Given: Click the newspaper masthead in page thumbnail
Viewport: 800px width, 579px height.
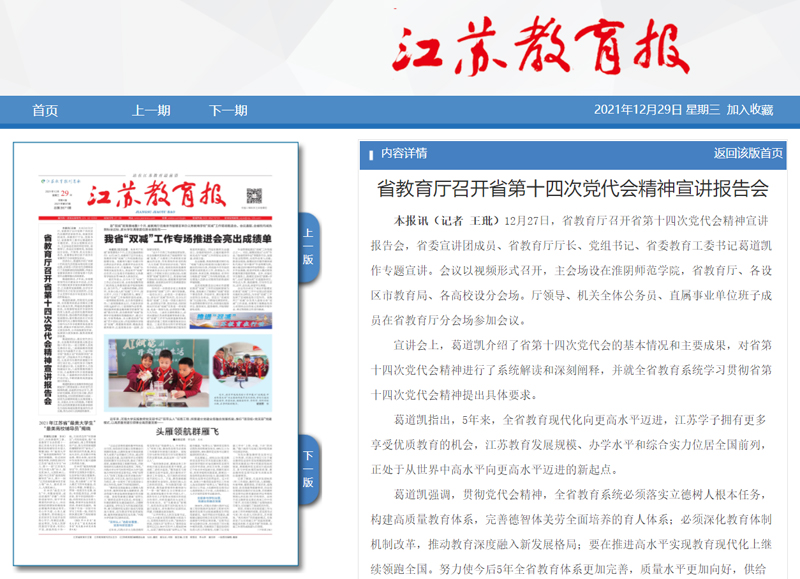Looking at the screenshot, I should click(155, 193).
